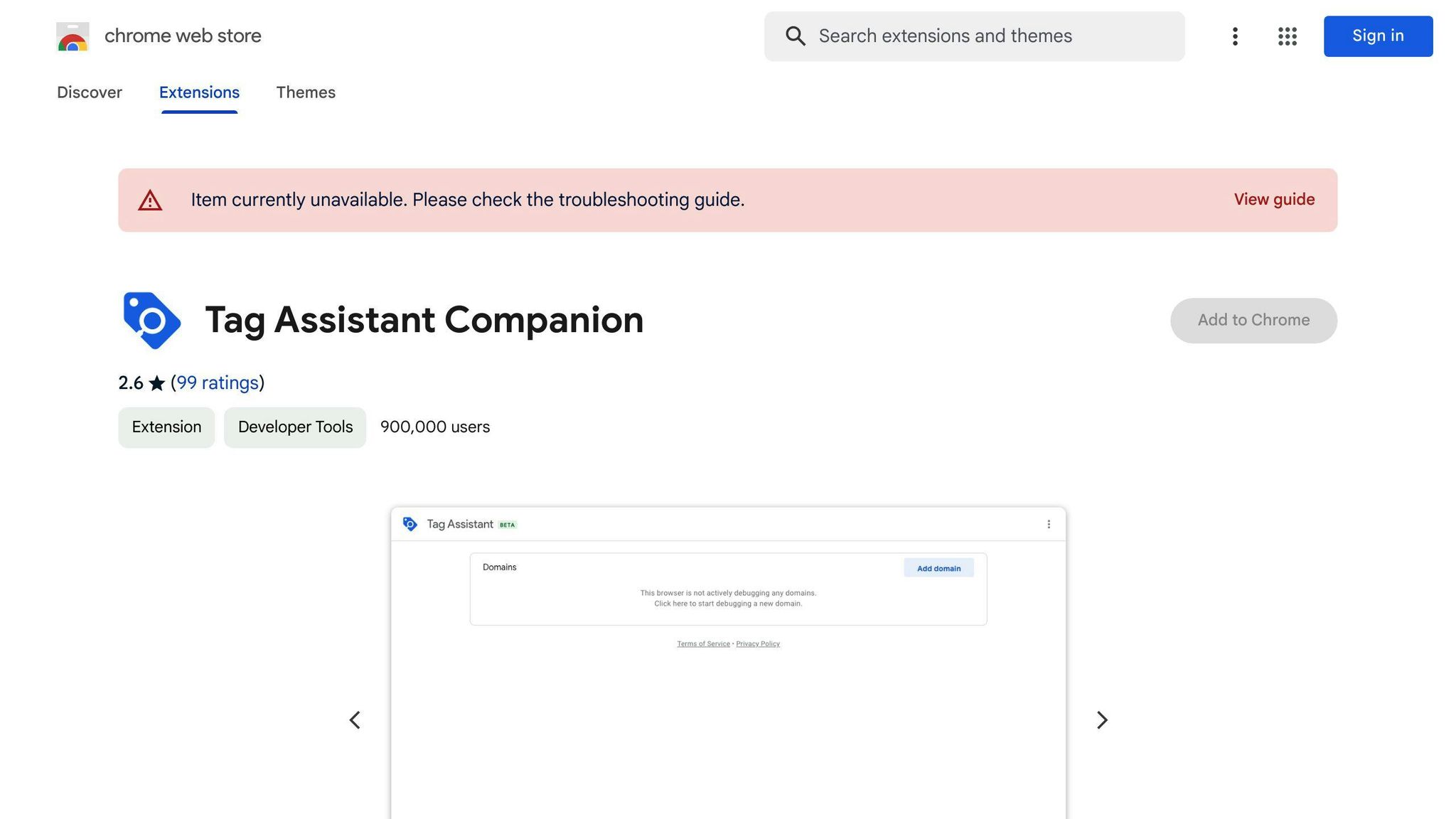Show previous screenshot with left chevron
This screenshot has width=1456, height=819.
[x=355, y=720]
